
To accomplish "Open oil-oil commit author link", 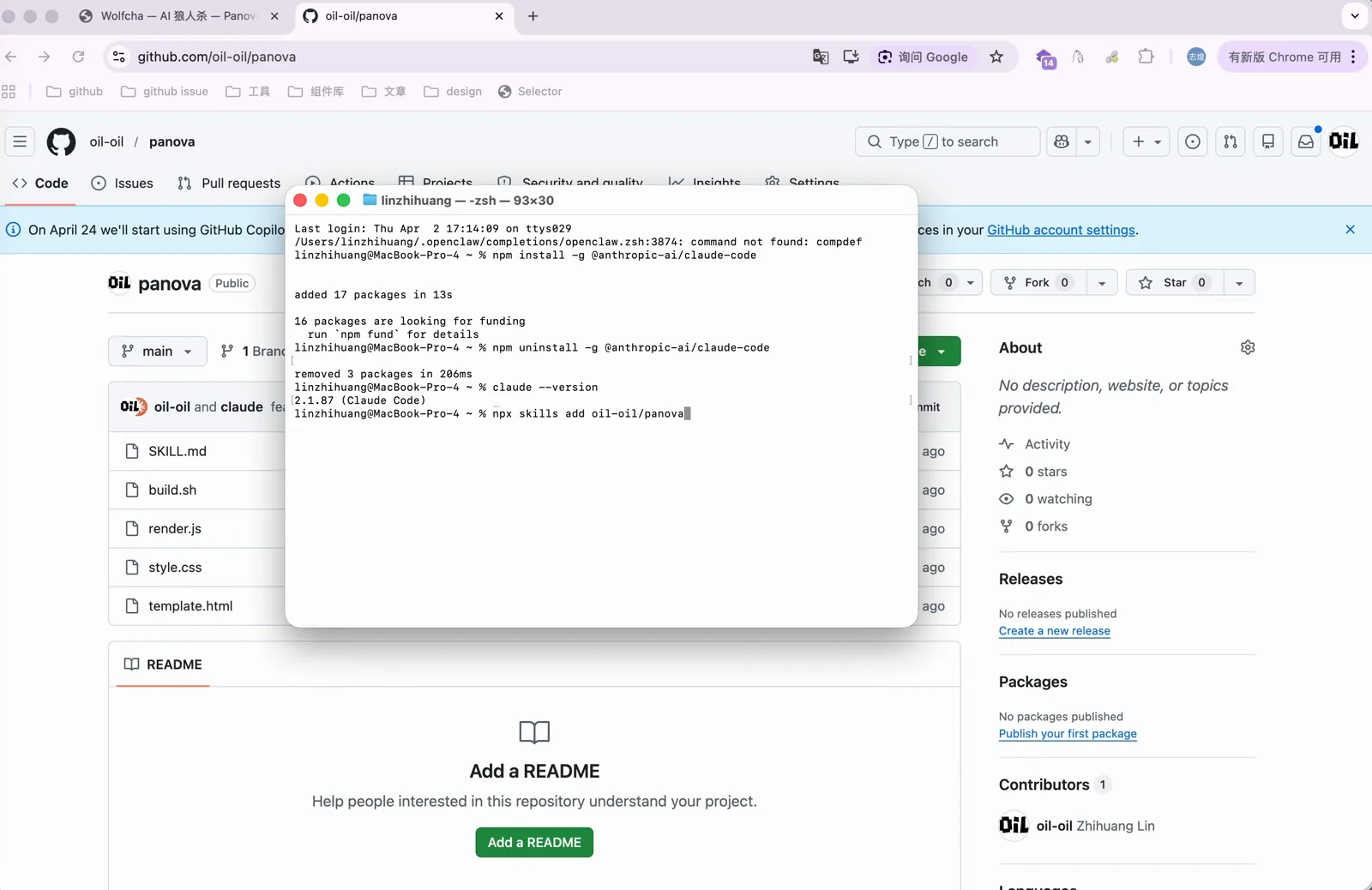I will click(x=172, y=406).
